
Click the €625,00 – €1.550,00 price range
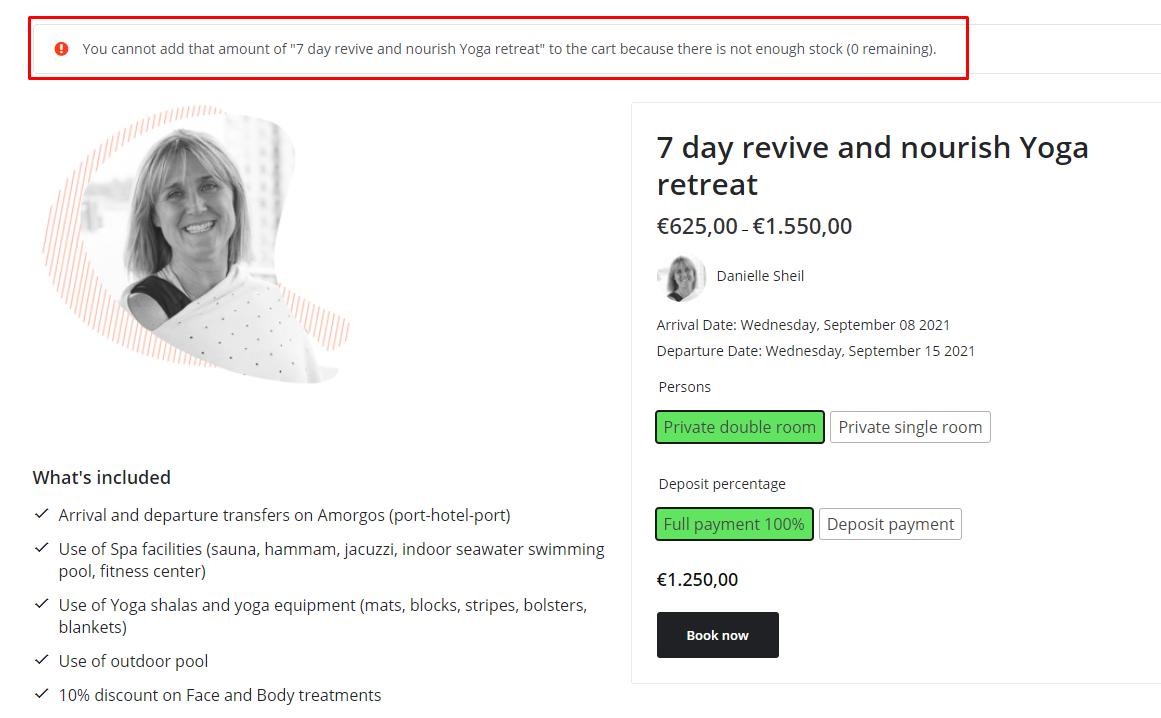(x=754, y=226)
